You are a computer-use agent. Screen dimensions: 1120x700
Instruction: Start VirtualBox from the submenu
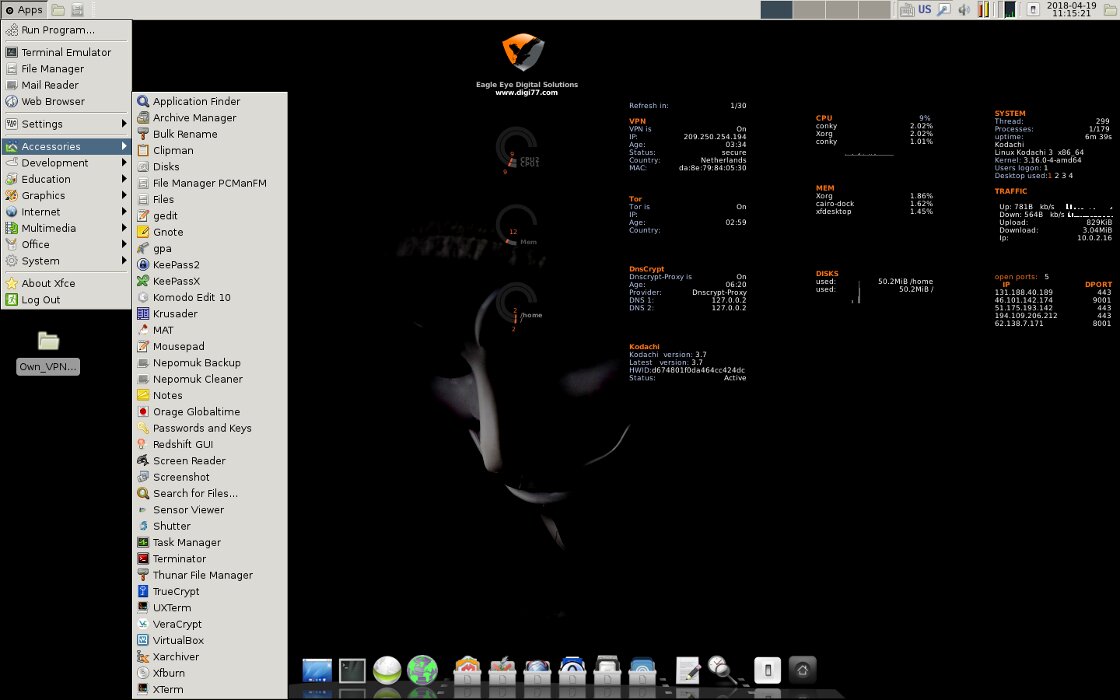(x=177, y=640)
